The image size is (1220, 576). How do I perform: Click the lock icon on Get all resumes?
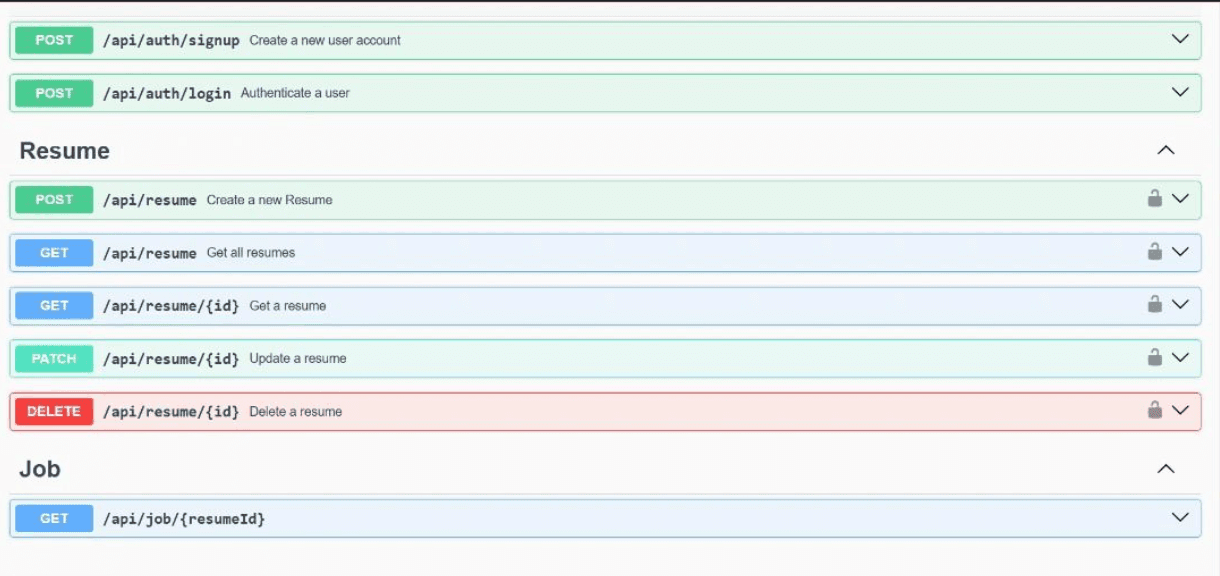[x=1154, y=252]
